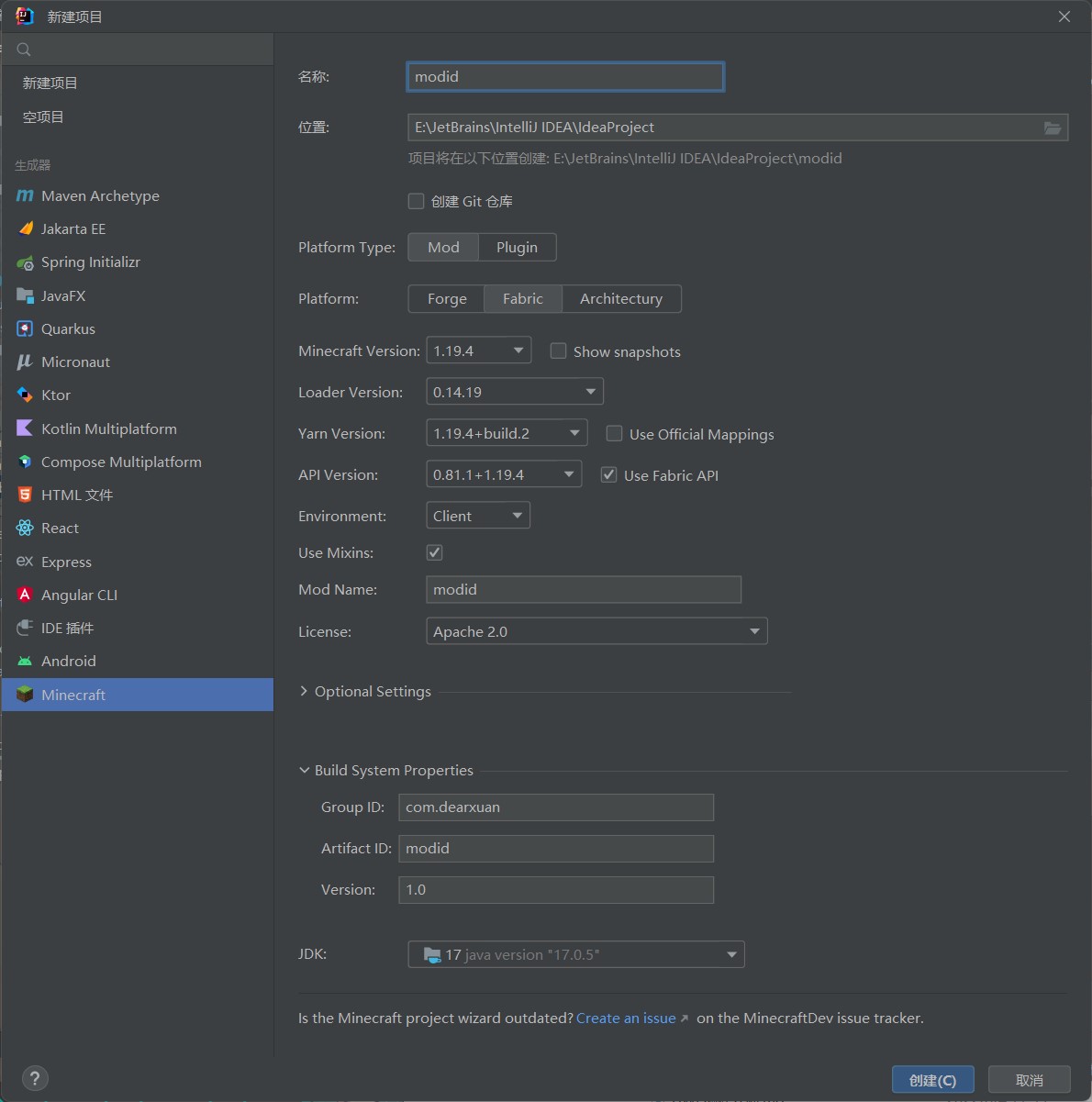Image resolution: width=1092 pixels, height=1102 pixels.
Task: Click the external link arrow after Create an issue
Action: [x=685, y=1019]
